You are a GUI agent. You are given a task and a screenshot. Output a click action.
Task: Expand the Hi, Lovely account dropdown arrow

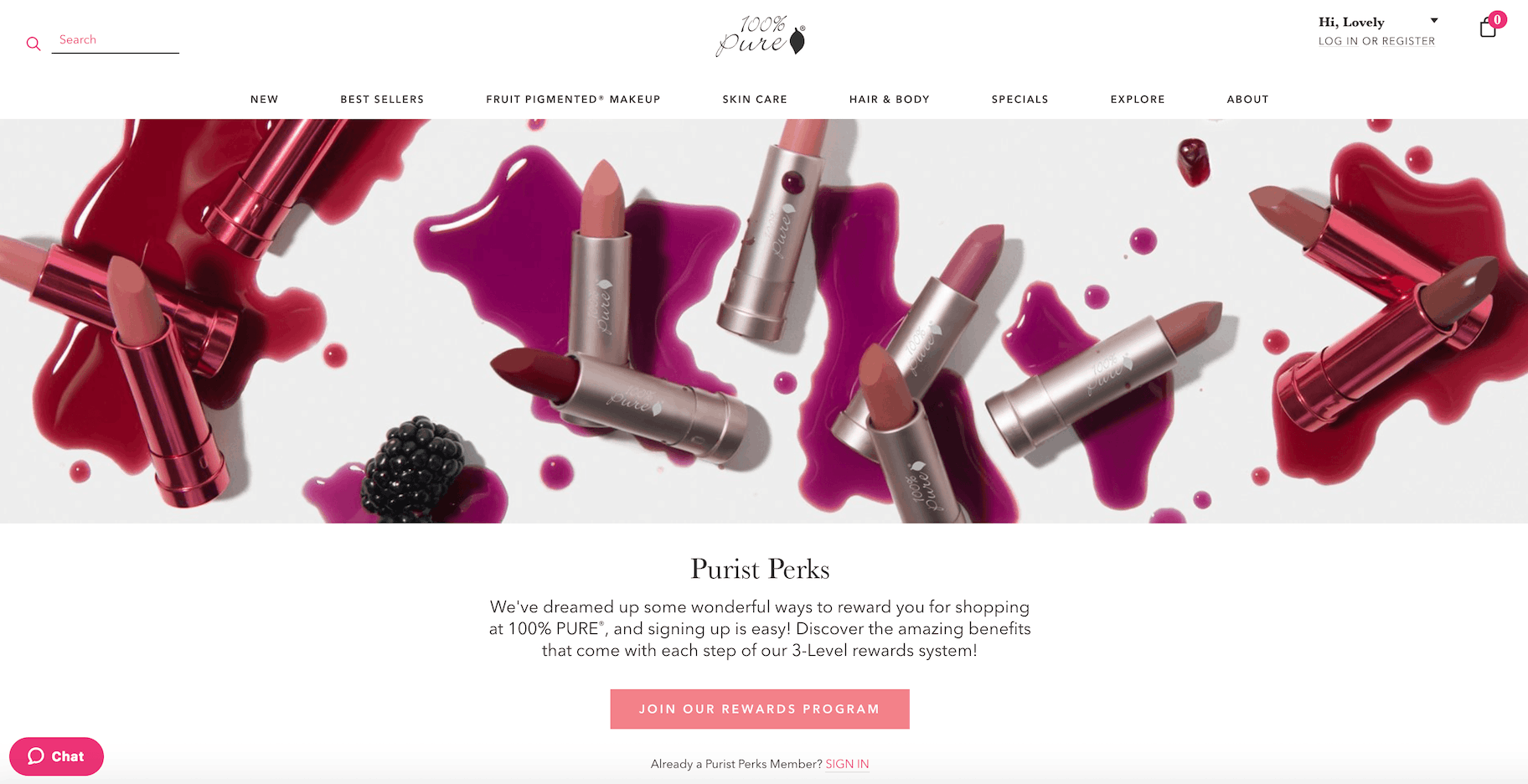pos(1434,21)
